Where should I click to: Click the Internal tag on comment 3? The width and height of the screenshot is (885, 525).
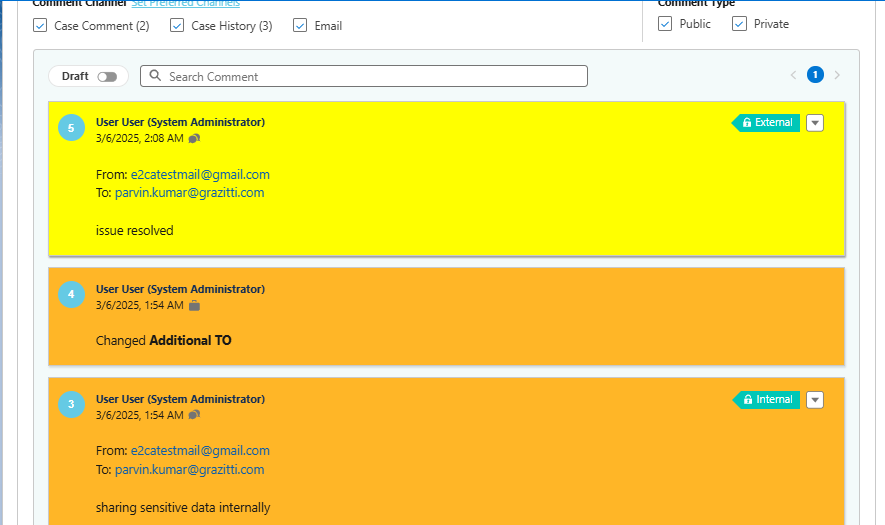click(766, 400)
